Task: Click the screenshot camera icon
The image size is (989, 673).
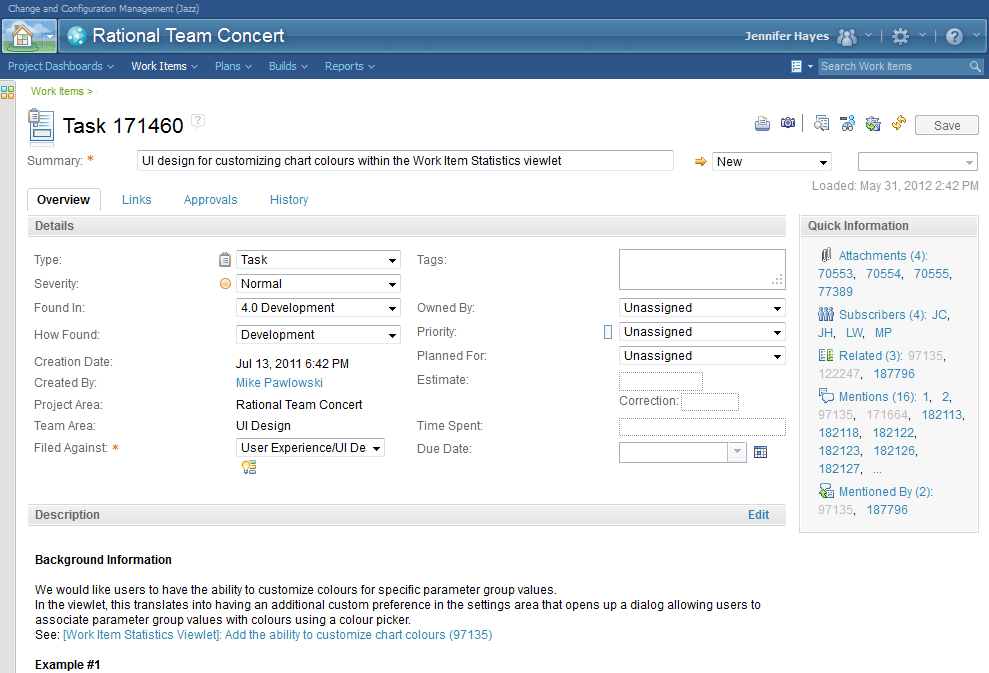Action: pyautogui.click(x=788, y=123)
